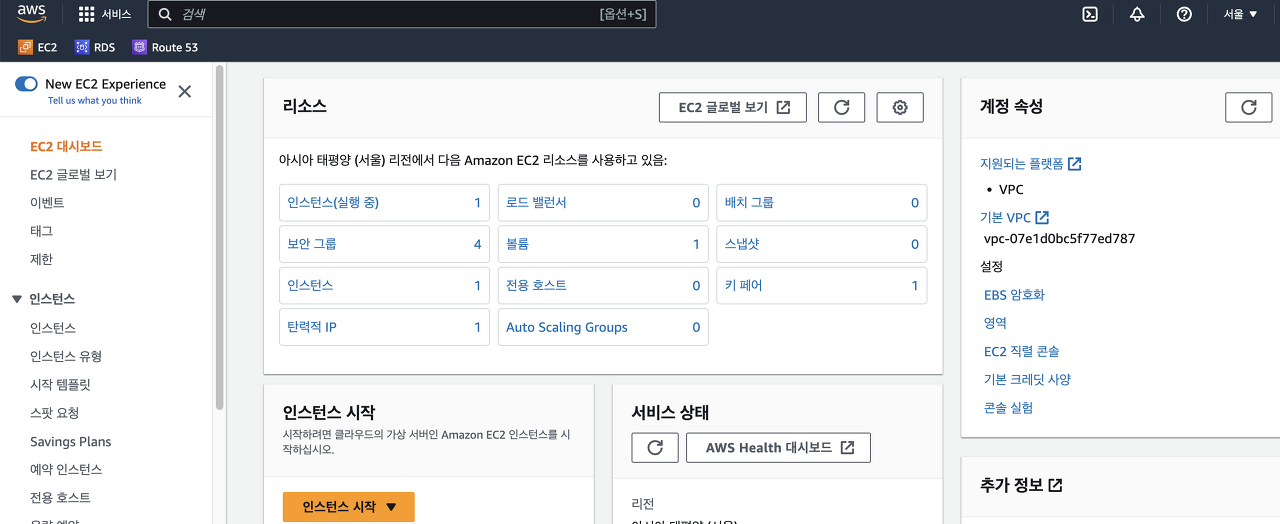Screen dimensions: 1280x524
Task: Open 태그 in the sidebar
Action: [41, 231]
